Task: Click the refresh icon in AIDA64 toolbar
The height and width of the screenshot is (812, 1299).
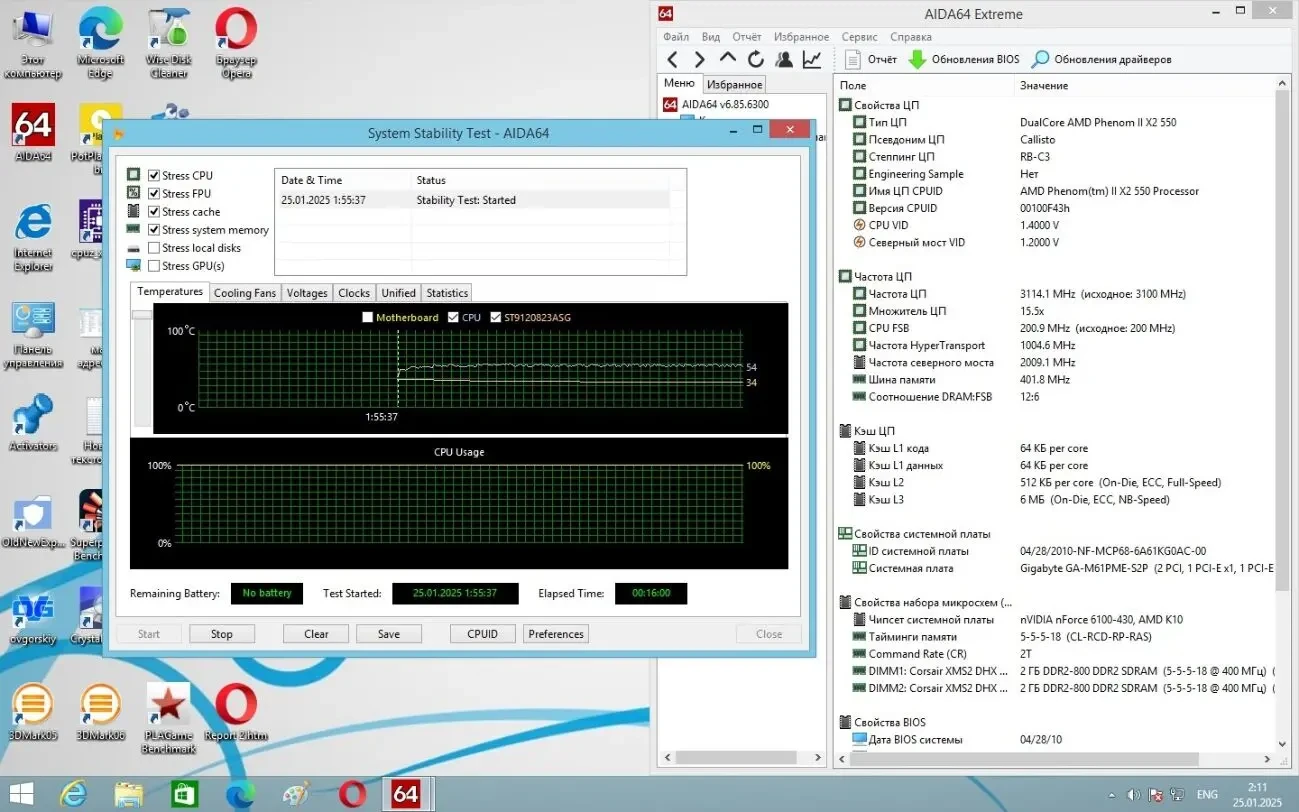Action: click(x=755, y=58)
